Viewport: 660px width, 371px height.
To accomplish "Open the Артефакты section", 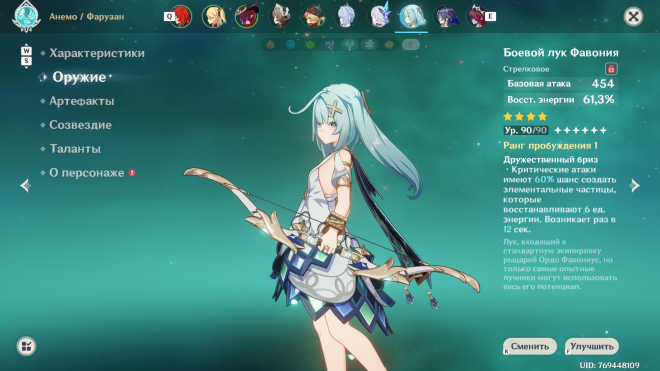I will click(x=82, y=101).
